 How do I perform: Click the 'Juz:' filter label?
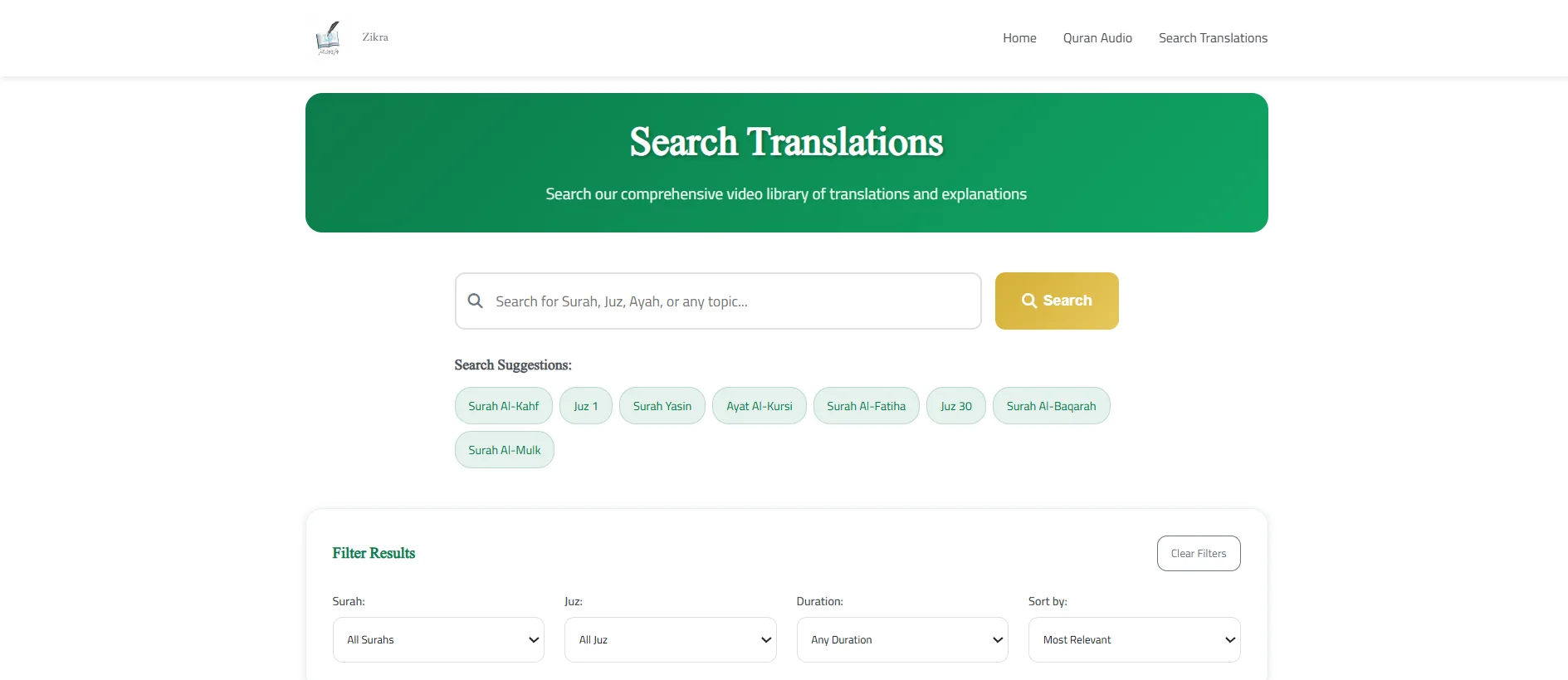[574, 601]
